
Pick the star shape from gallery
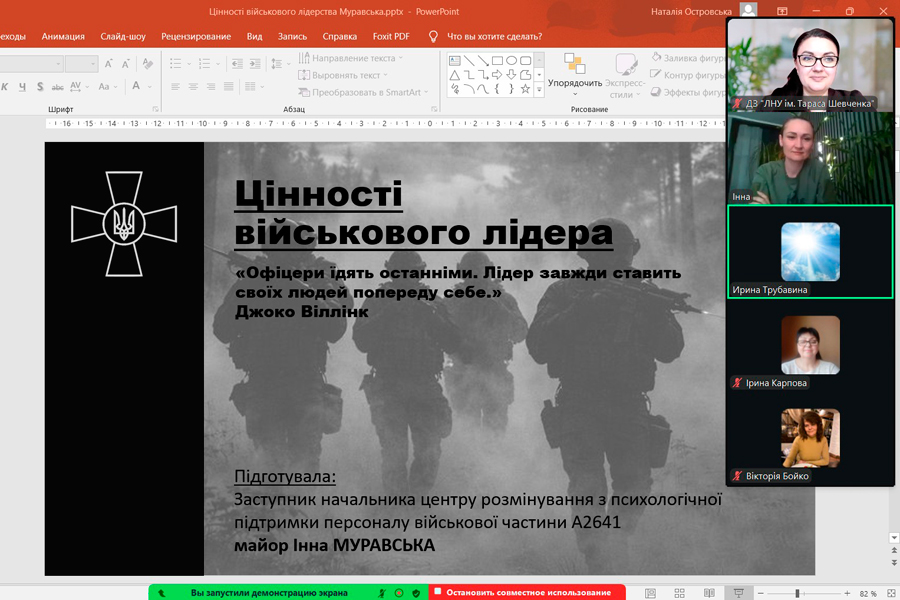(525, 89)
